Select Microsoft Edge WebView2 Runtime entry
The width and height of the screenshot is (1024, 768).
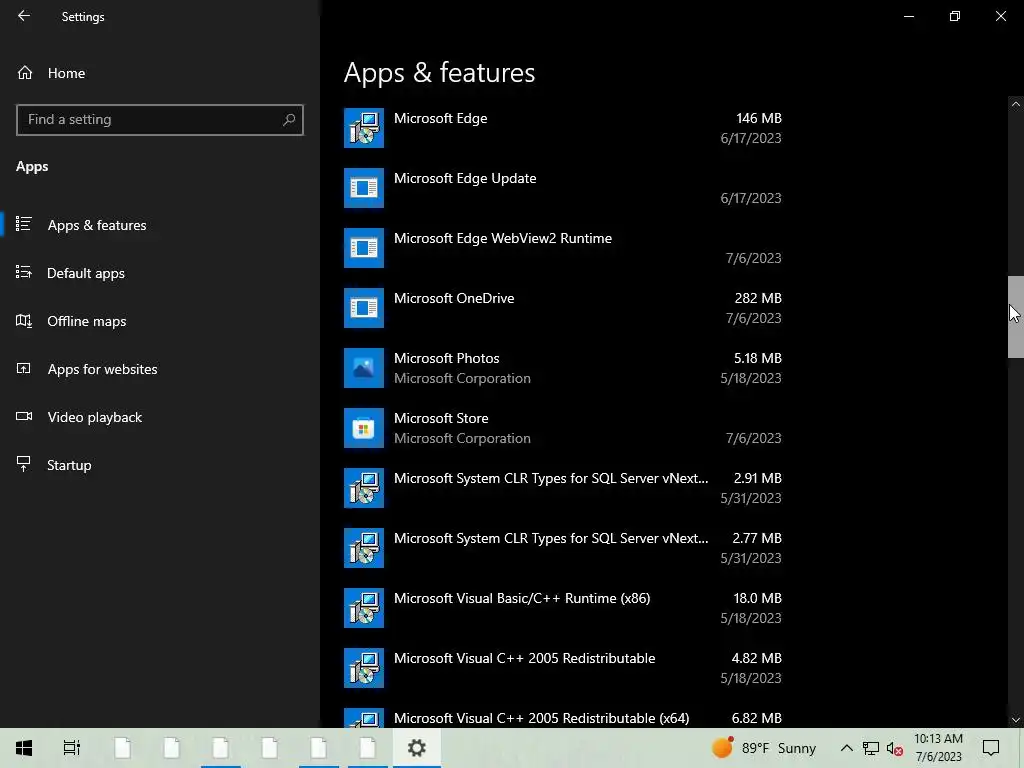pos(563,248)
